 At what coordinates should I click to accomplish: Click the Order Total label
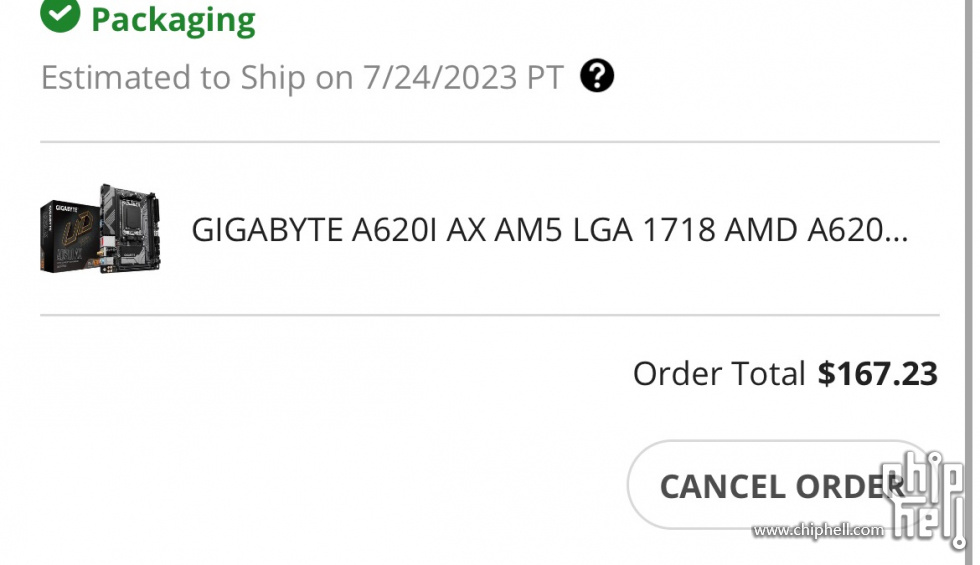click(719, 374)
